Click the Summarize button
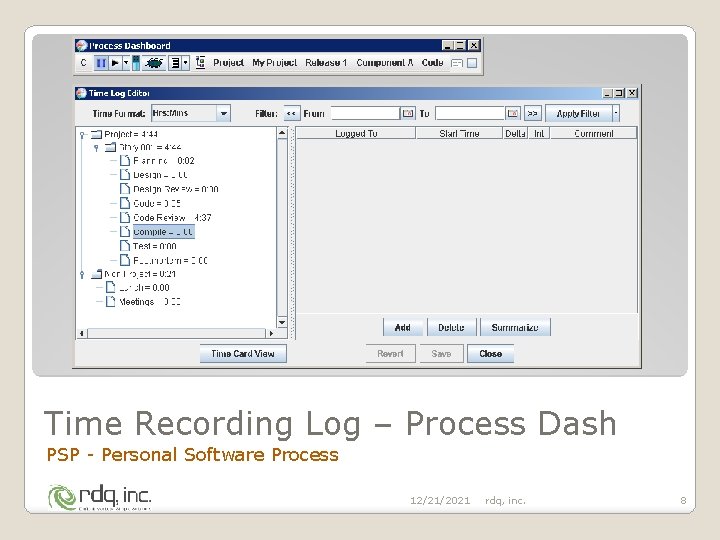720x540 pixels. [515, 327]
